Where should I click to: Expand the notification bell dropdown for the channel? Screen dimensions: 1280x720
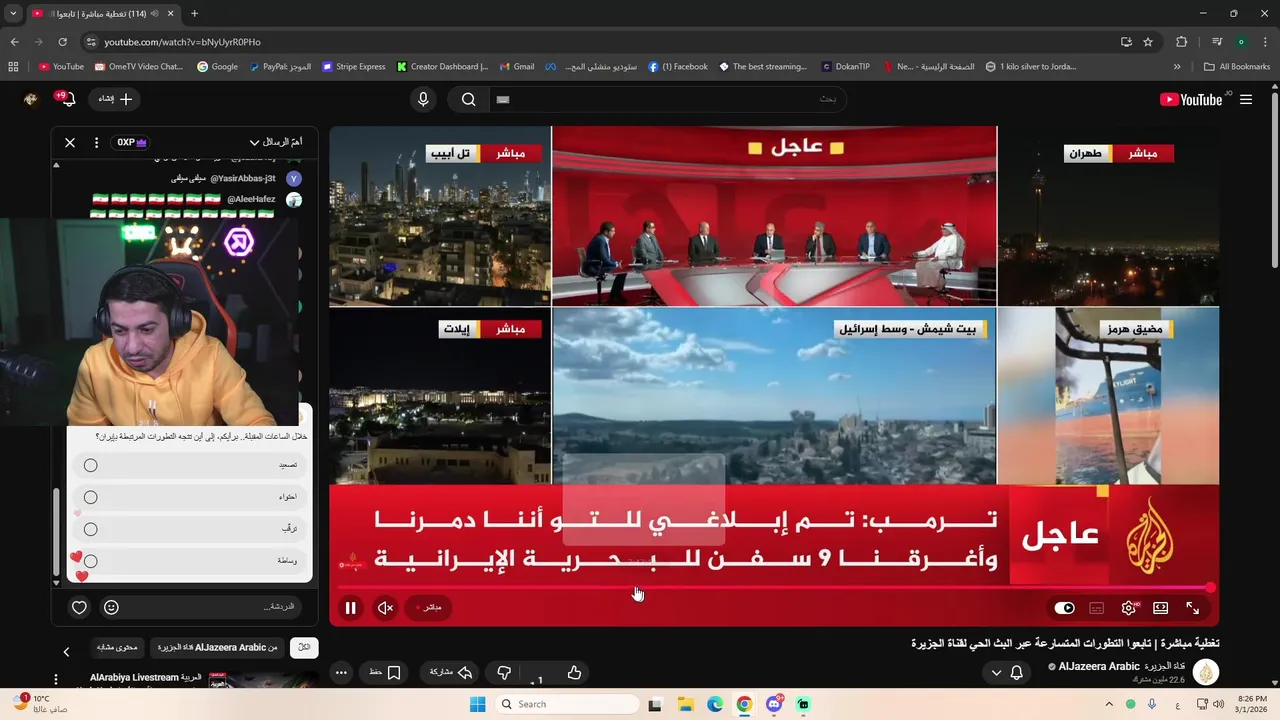click(x=1007, y=673)
